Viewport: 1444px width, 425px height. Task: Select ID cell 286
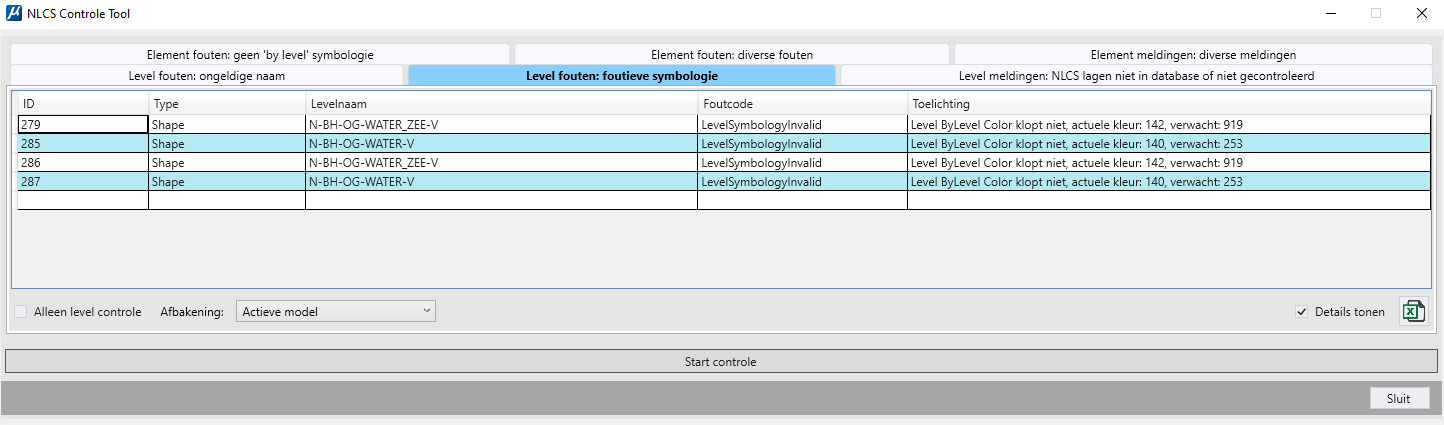click(x=83, y=162)
